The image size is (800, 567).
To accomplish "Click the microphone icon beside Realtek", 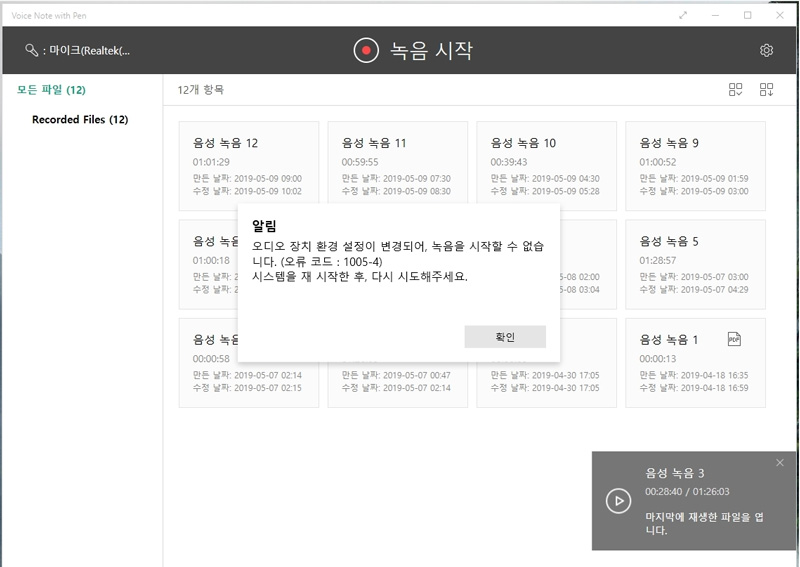I will coord(32,50).
